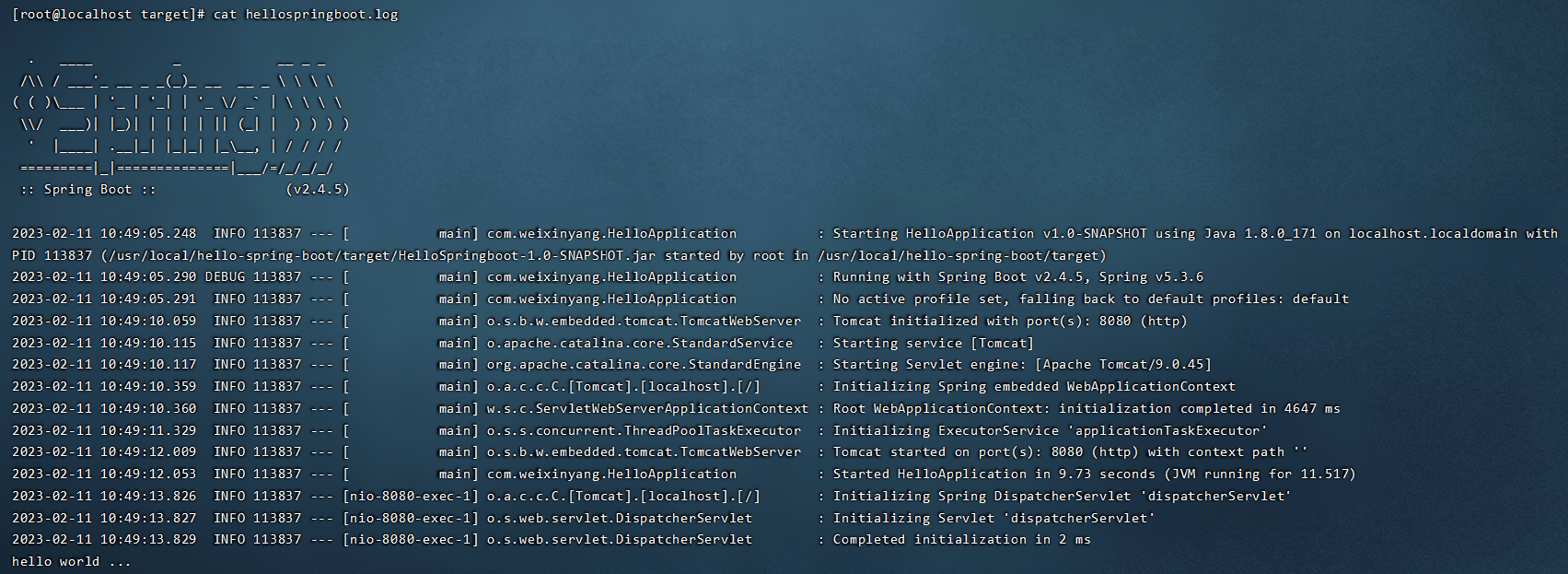This screenshot has width=1568, height=574.
Task: Click 'PID 113837' text on wrapped line
Action: [52, 255]
